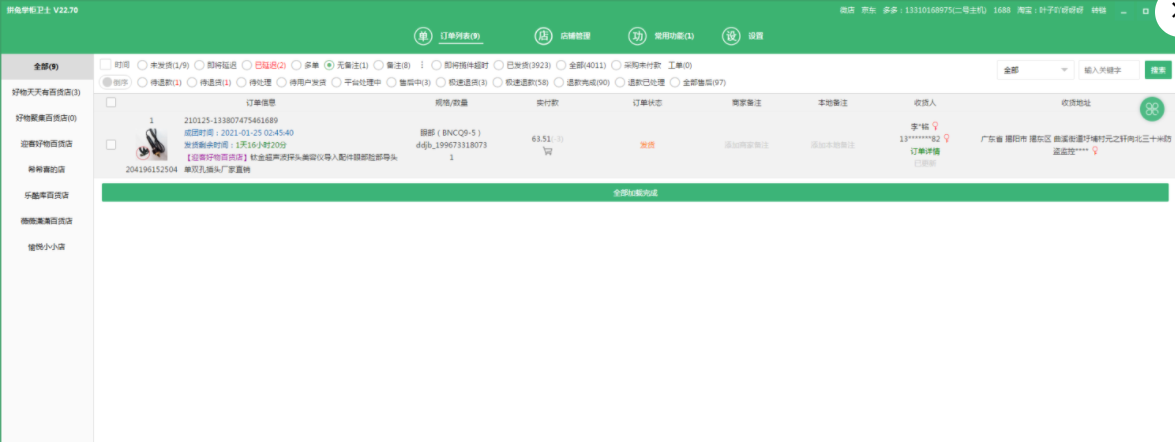
Task: Select shop 薇薇满满百货店
Action: tap(46, 220)
